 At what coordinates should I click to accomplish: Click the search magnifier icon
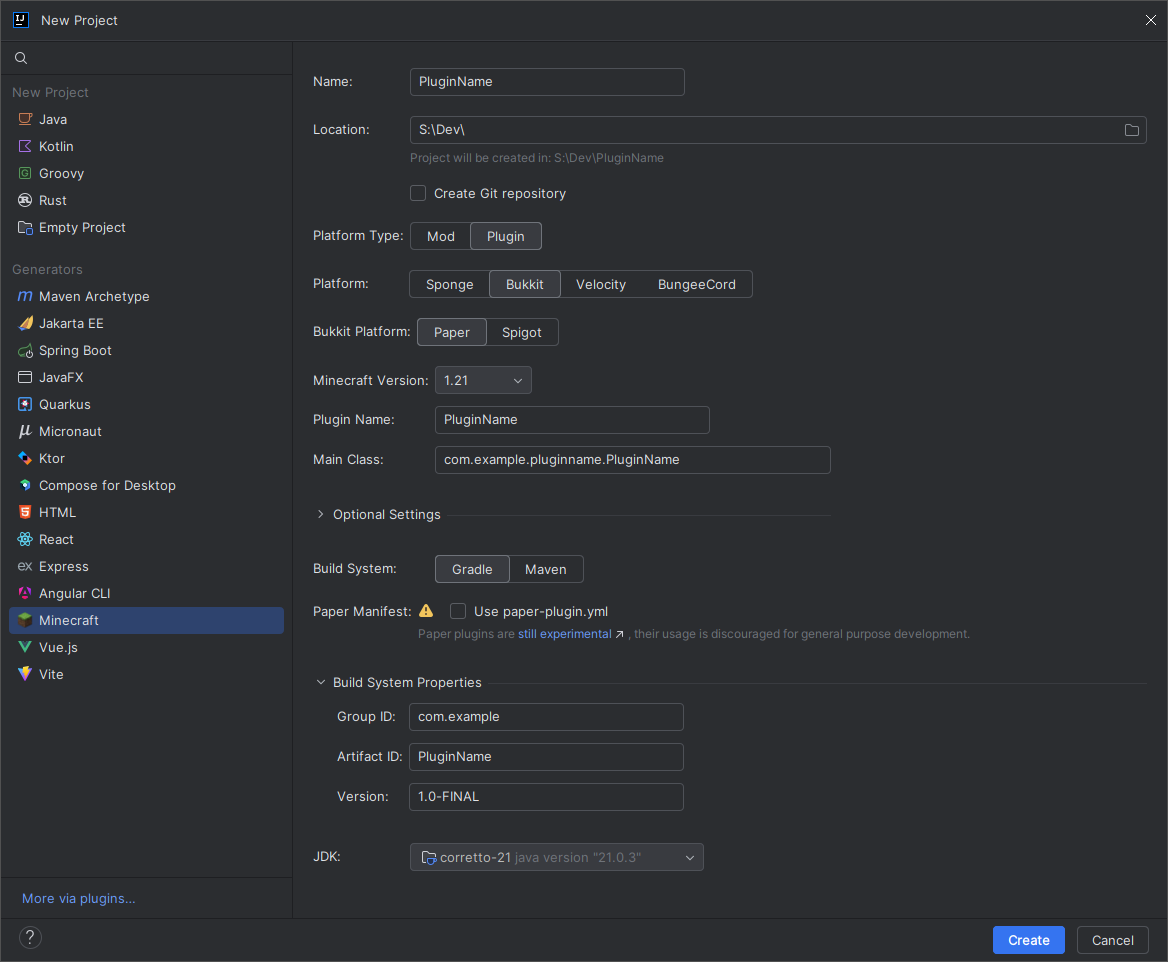pyautogui.click(x=21, y=58)
